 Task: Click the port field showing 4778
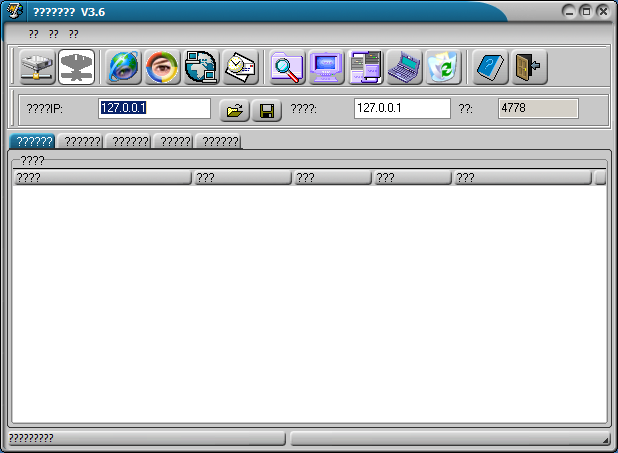[538, 108]
